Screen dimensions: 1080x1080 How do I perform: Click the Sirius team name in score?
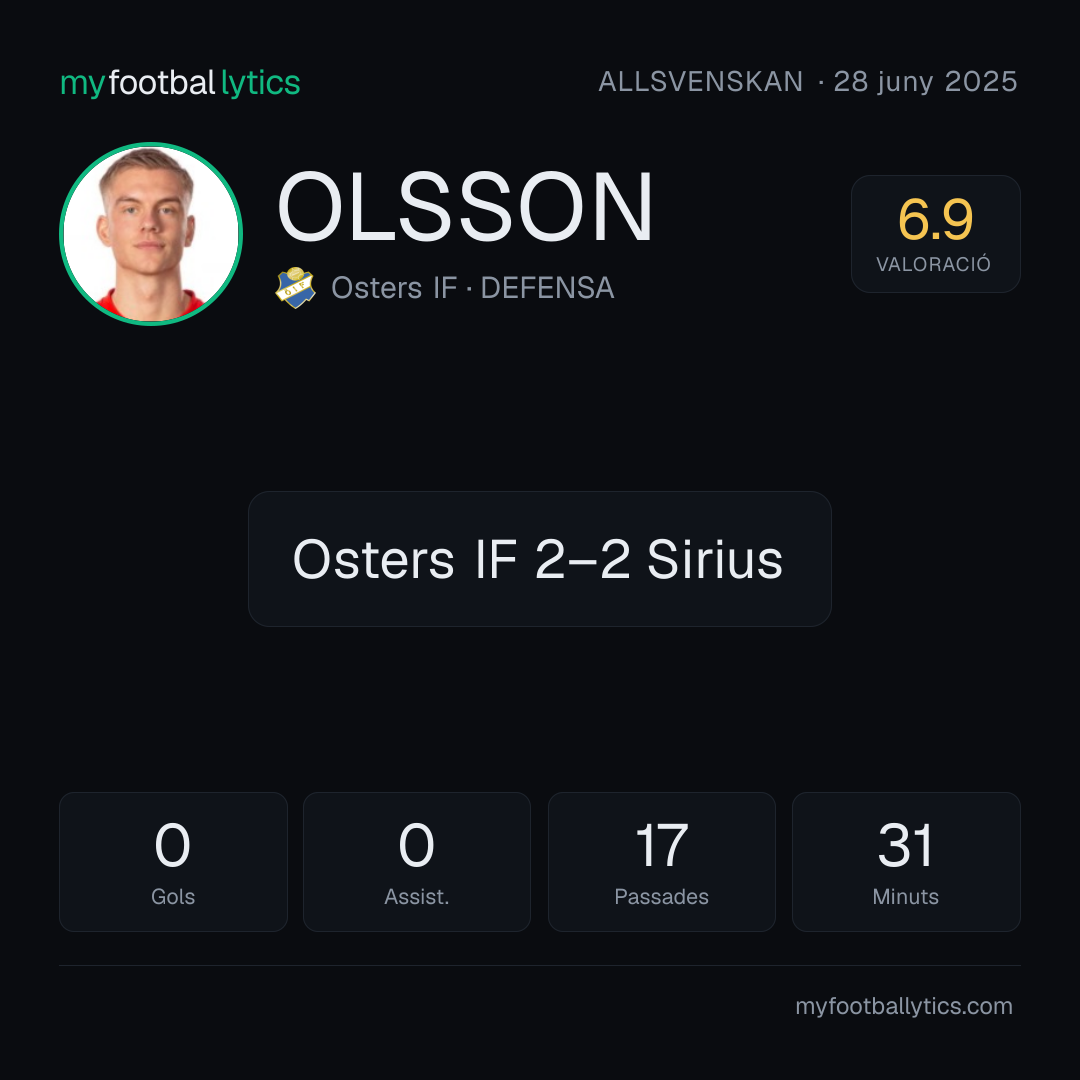coord(714,559)
